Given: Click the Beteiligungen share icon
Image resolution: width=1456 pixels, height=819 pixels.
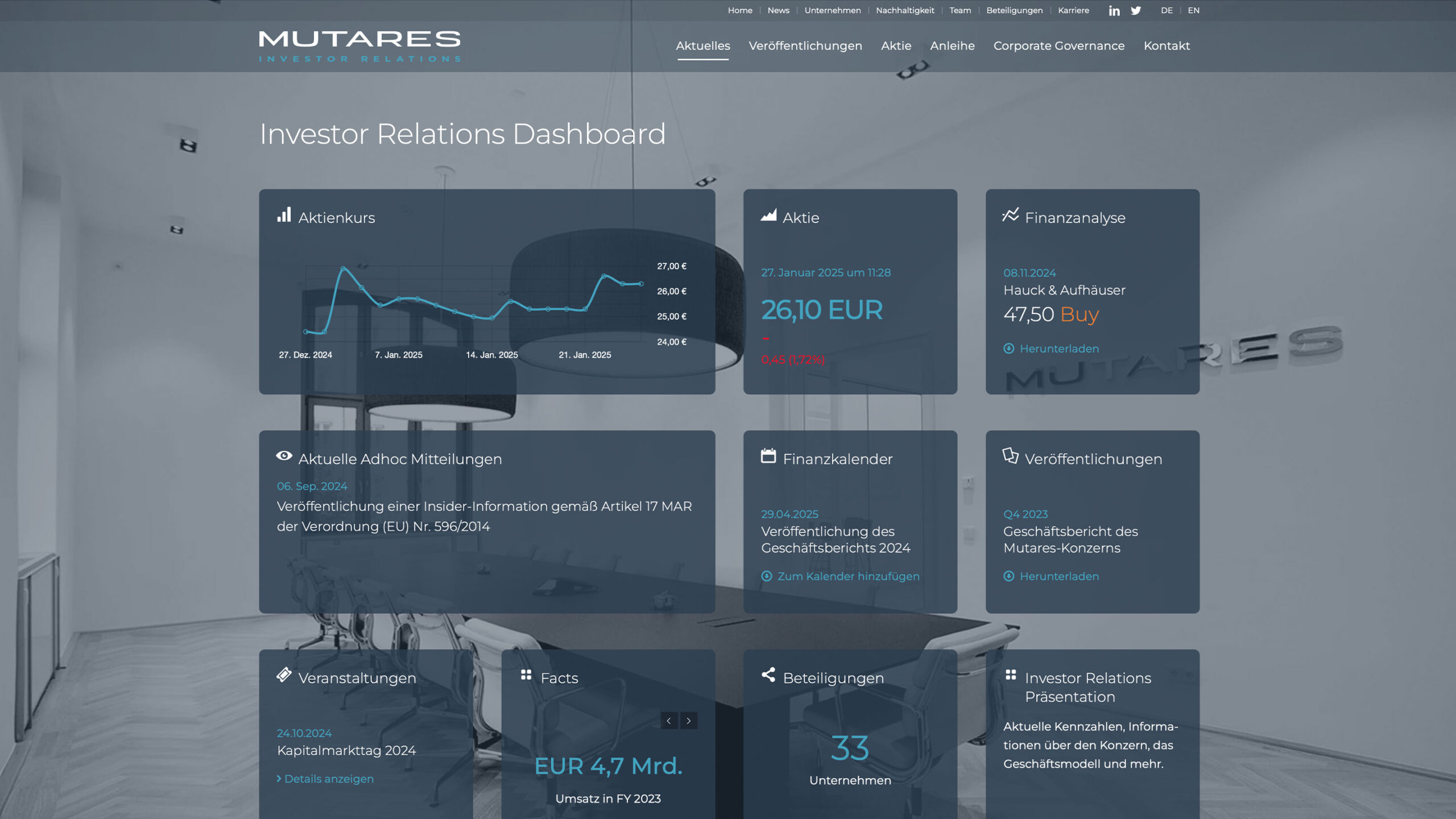Looking at the screenshot, I should click(x=768, y=675).
